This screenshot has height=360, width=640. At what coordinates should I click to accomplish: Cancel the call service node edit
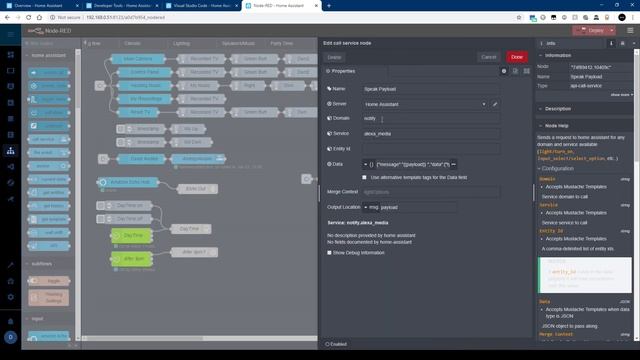click(x=488, y=57)
